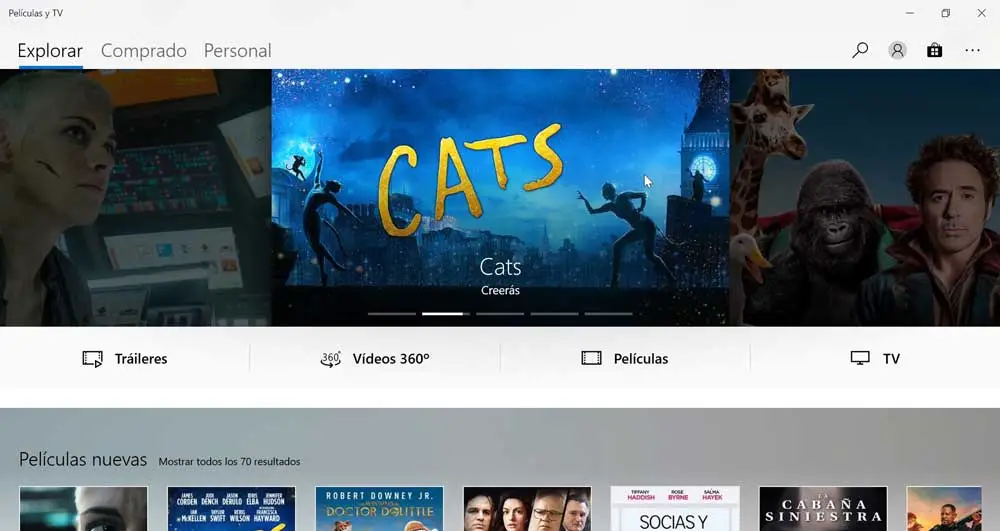Open the first new movie poster thumbnail

pos(84,509)
